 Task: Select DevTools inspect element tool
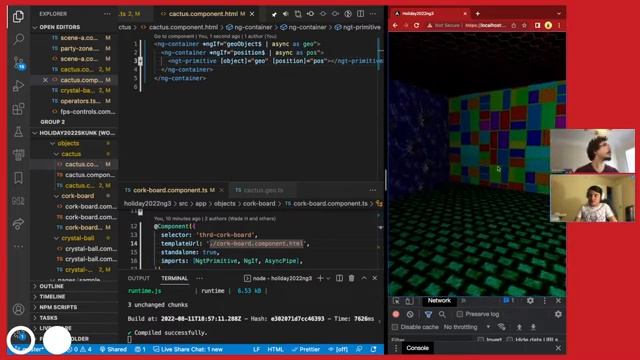pyautogui.click(x=396, y=301)
